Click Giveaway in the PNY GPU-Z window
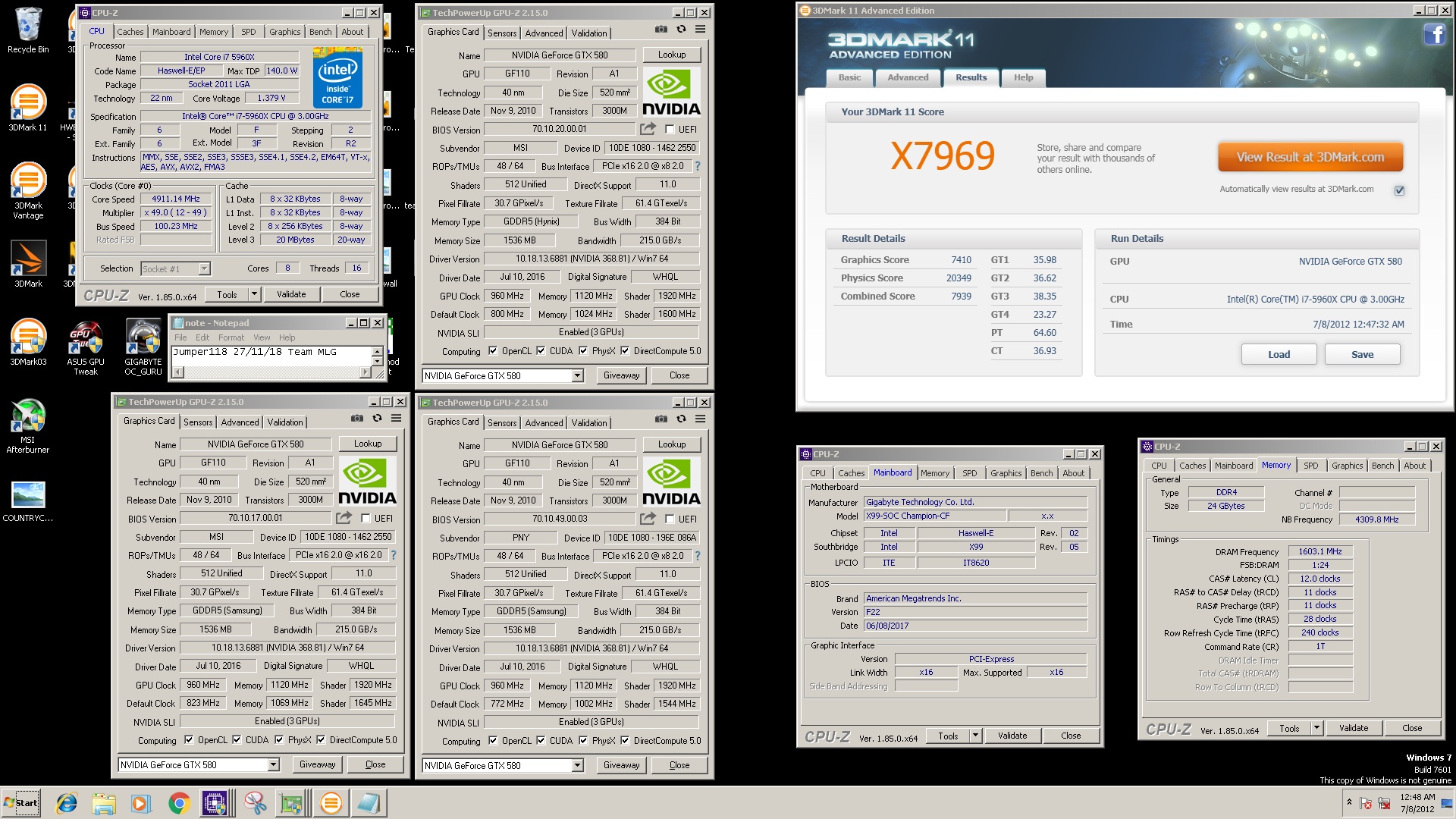This screenshot has height=819, width=1456. (x=621, y=765)
